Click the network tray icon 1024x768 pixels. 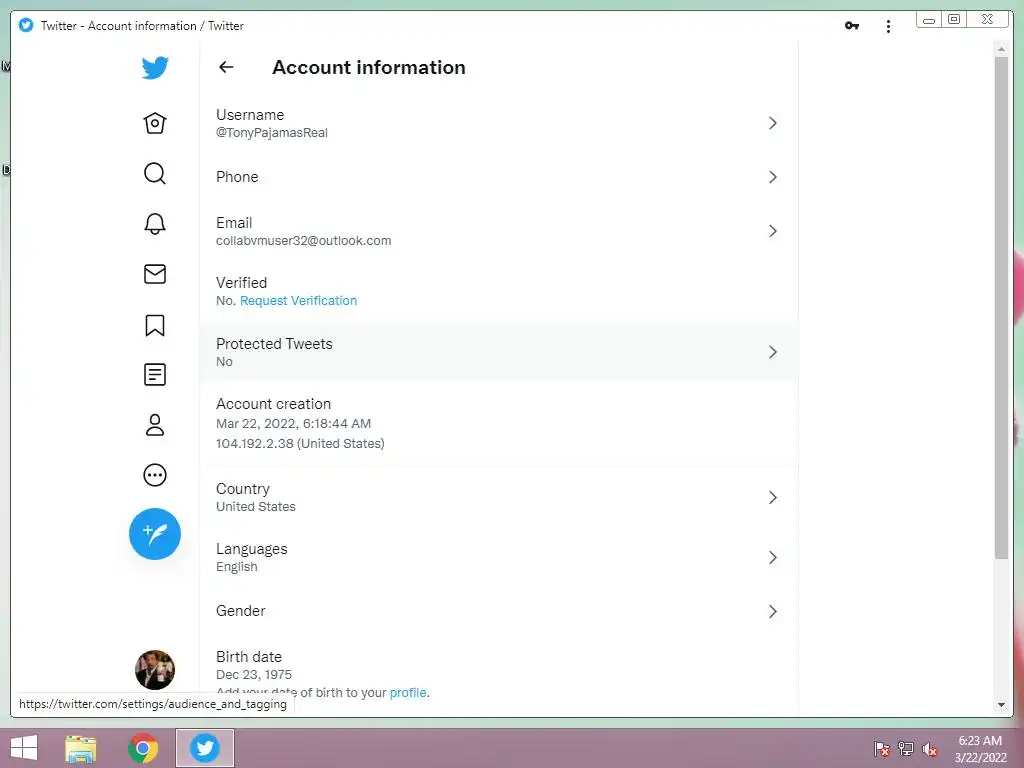906,749
